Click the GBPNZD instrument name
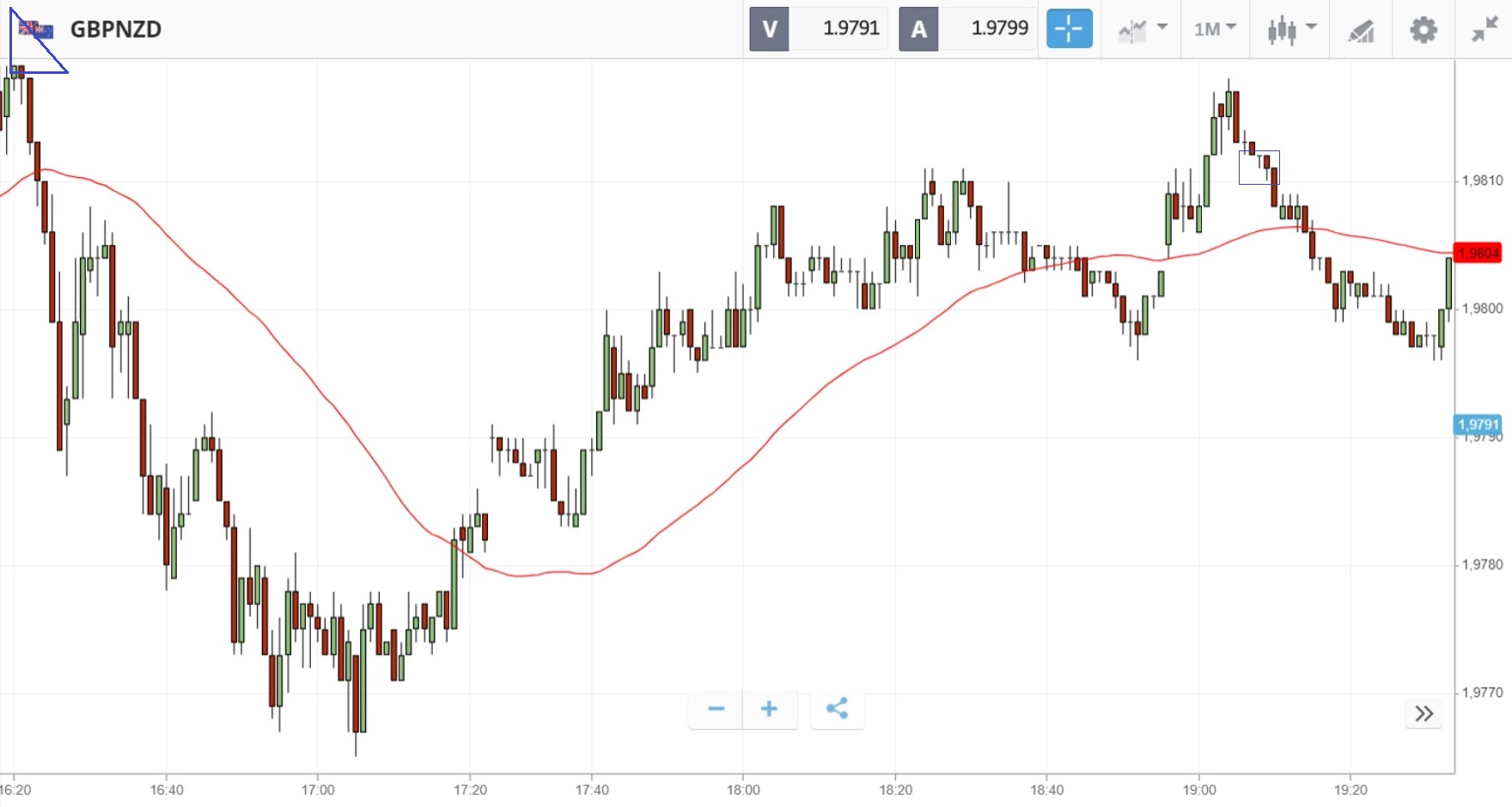This screenshot has height=807, width=1512. coord(116,29)
